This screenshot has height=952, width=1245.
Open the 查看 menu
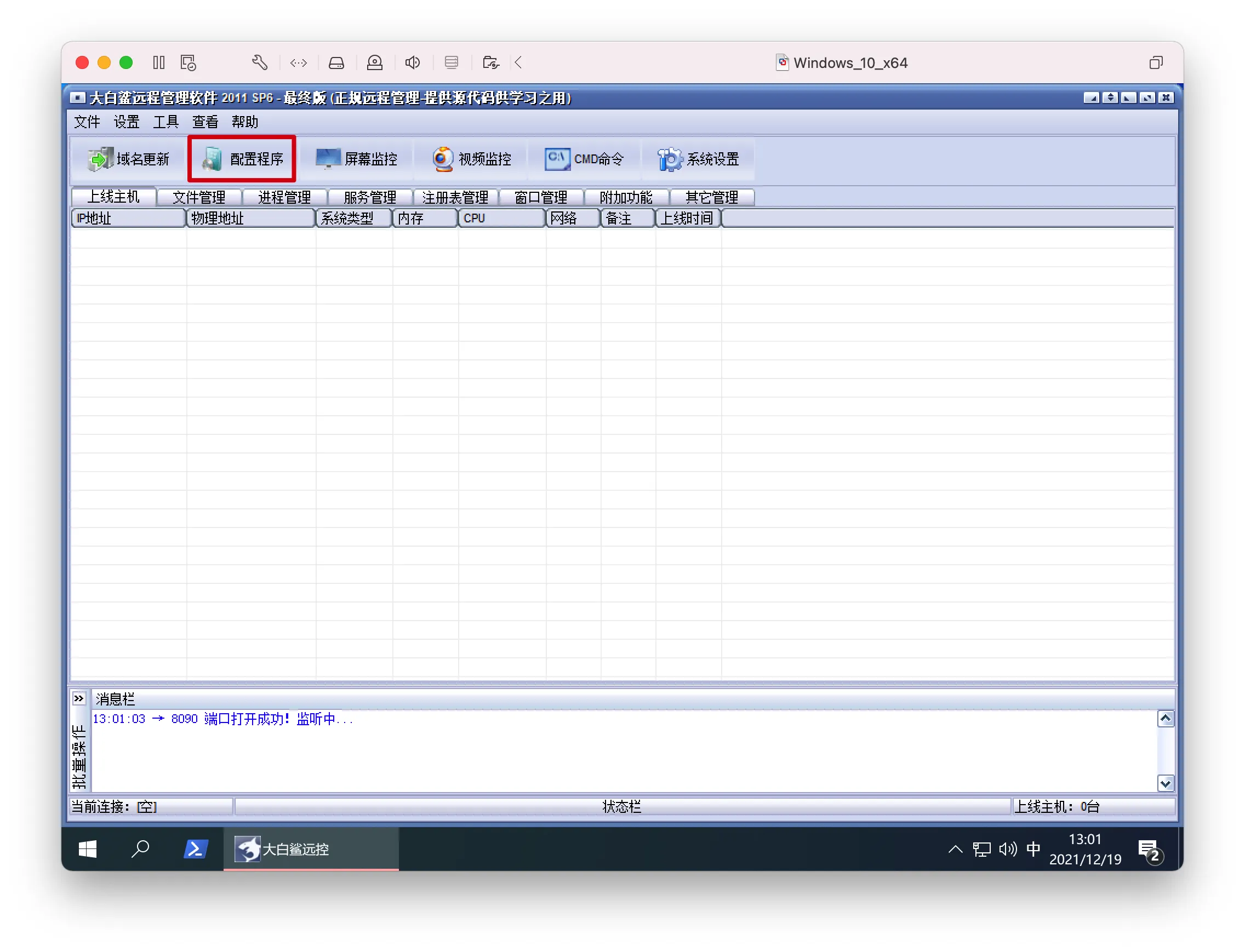click(205, 122)
